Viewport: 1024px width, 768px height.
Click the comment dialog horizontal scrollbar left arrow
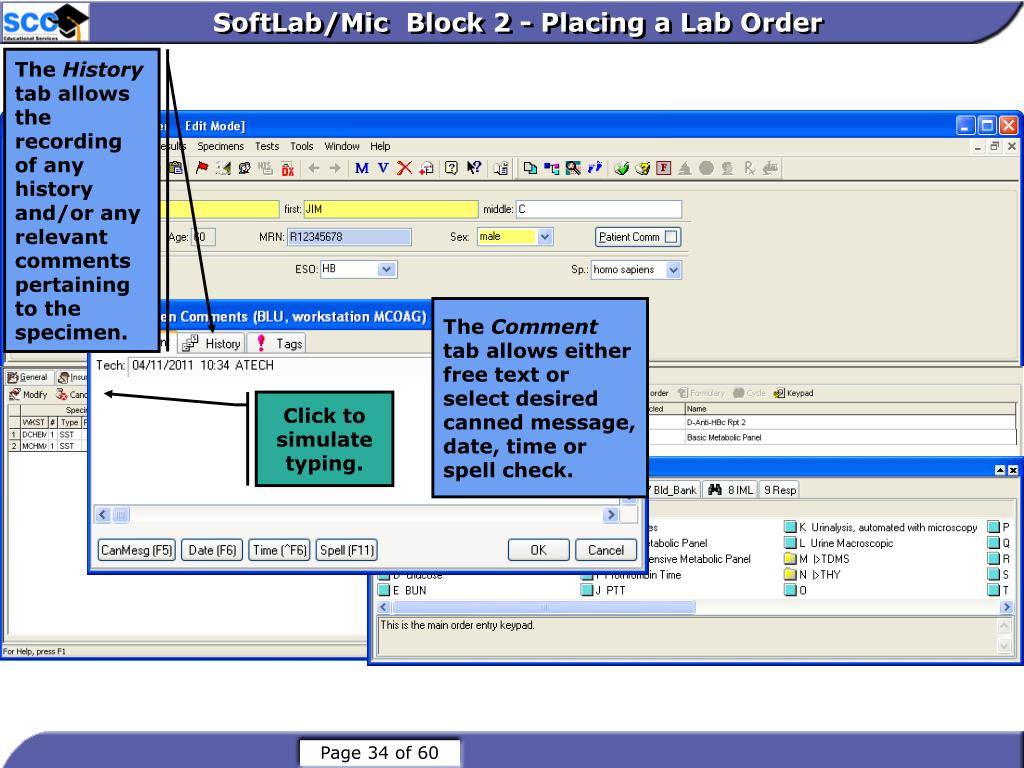103,515
